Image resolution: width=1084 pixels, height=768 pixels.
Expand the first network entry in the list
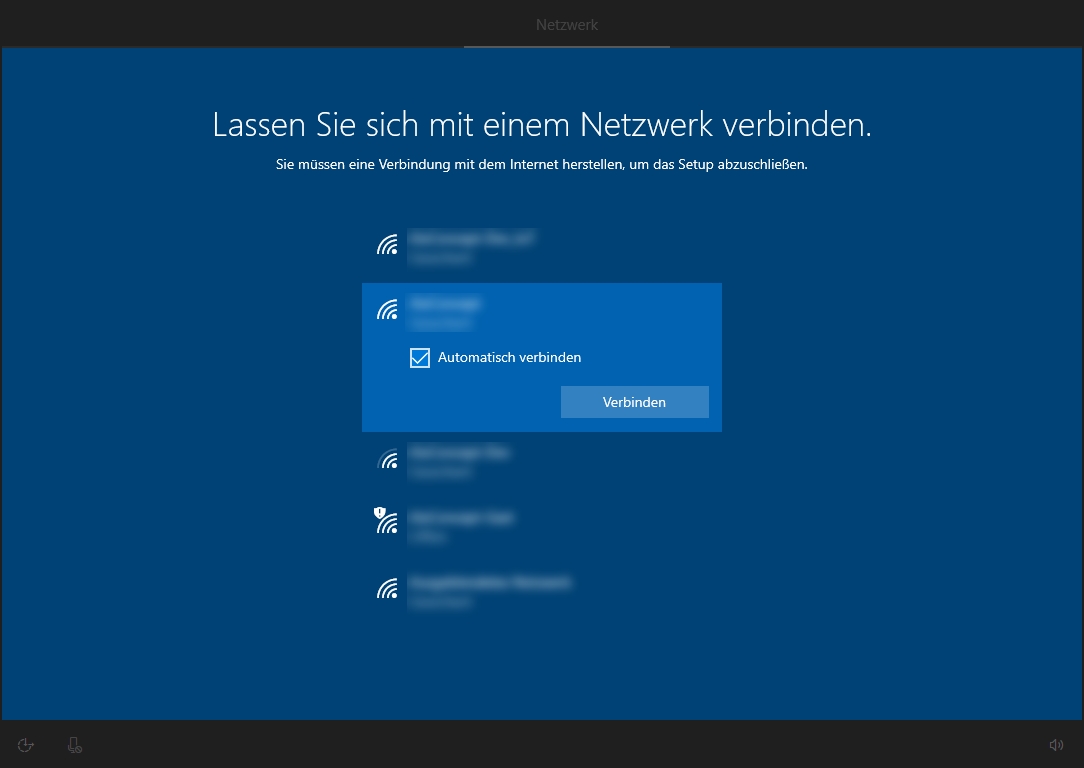[x=540, y=247]
